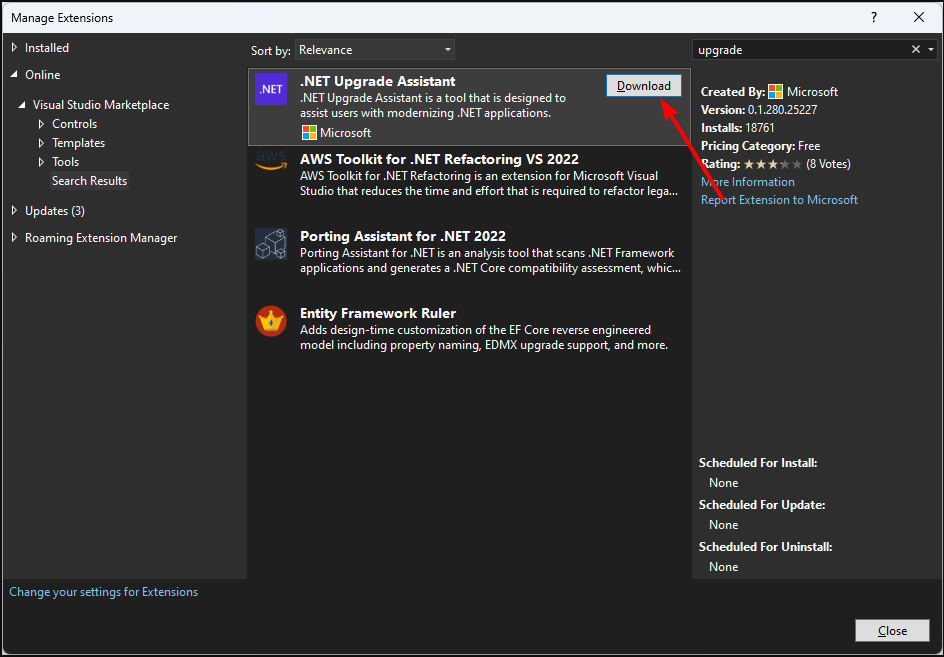
Task: Download the .NET Upgrade Assistant extension
Action: [x=644, y=86]
